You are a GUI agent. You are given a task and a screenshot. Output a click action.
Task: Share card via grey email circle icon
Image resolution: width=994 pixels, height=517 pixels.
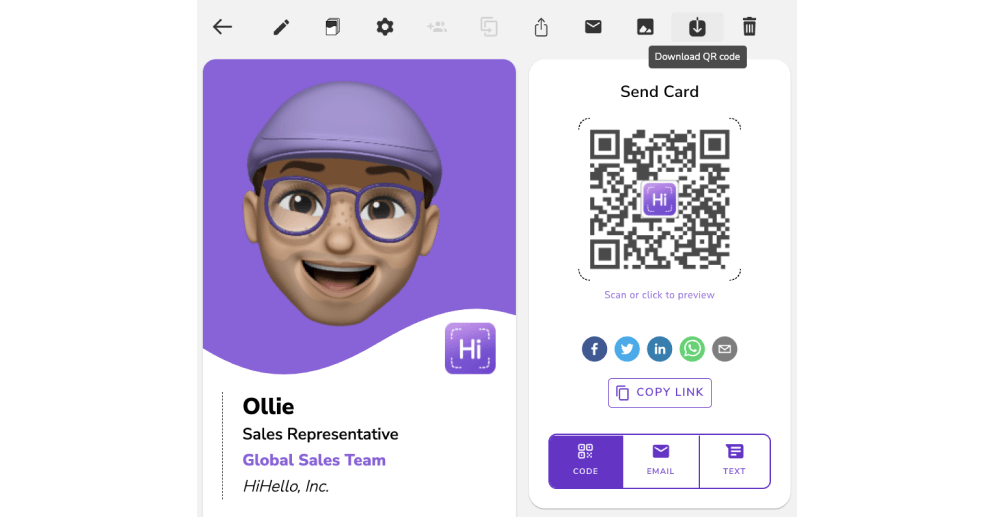pos(725,349)
